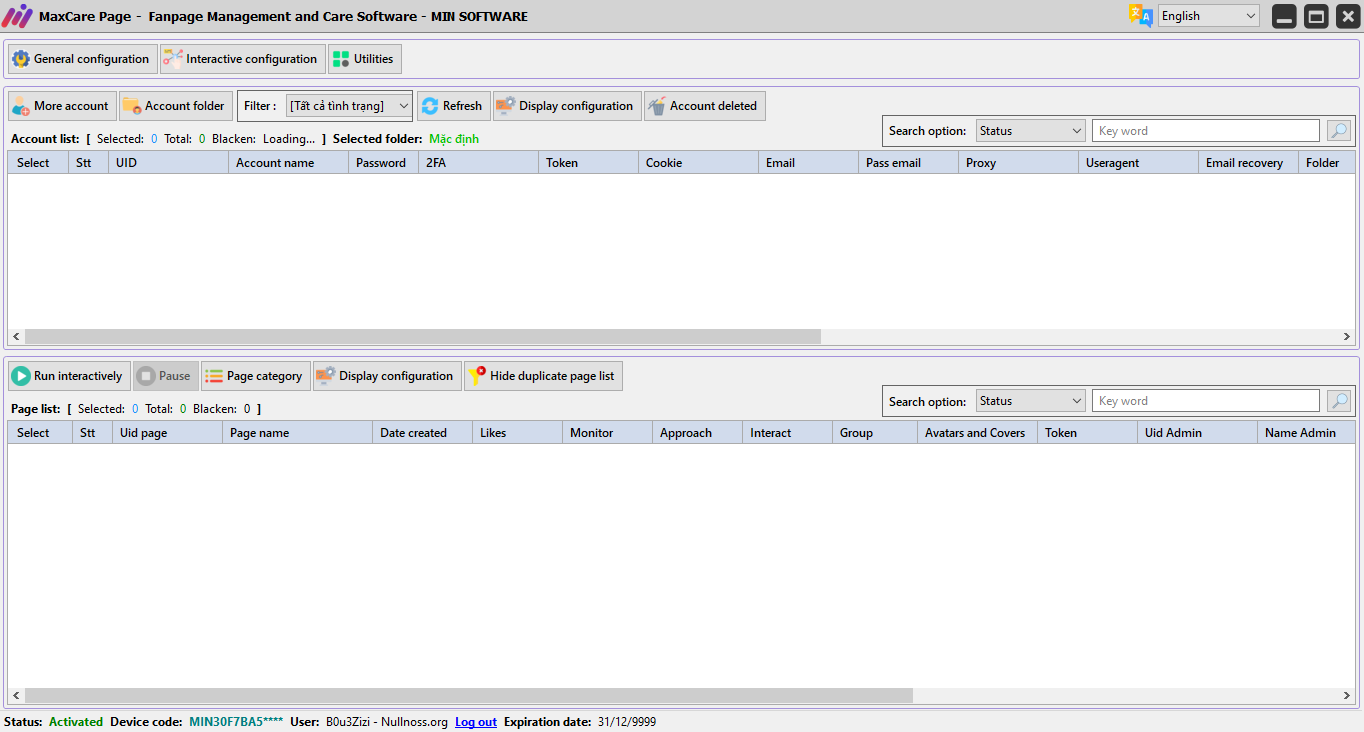Refresh the account list
This screenshot has width=1364, height=732.
click(453, 106)
